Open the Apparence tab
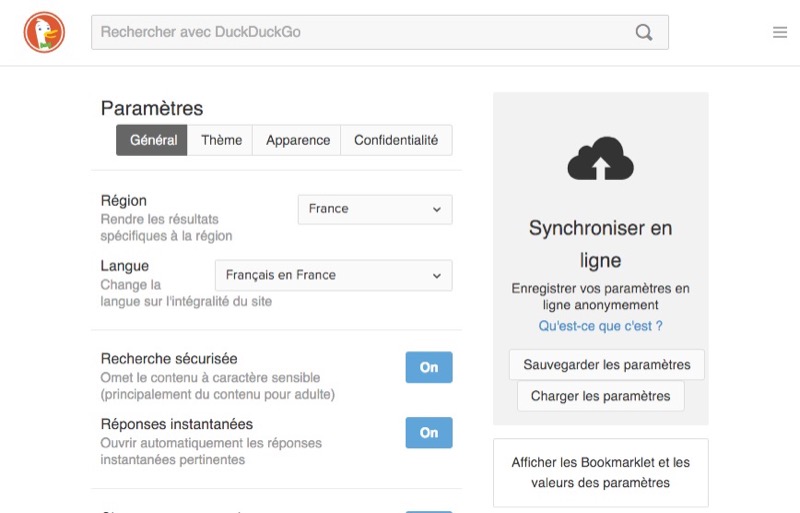800x513 pixels. (x=297, y=140)
